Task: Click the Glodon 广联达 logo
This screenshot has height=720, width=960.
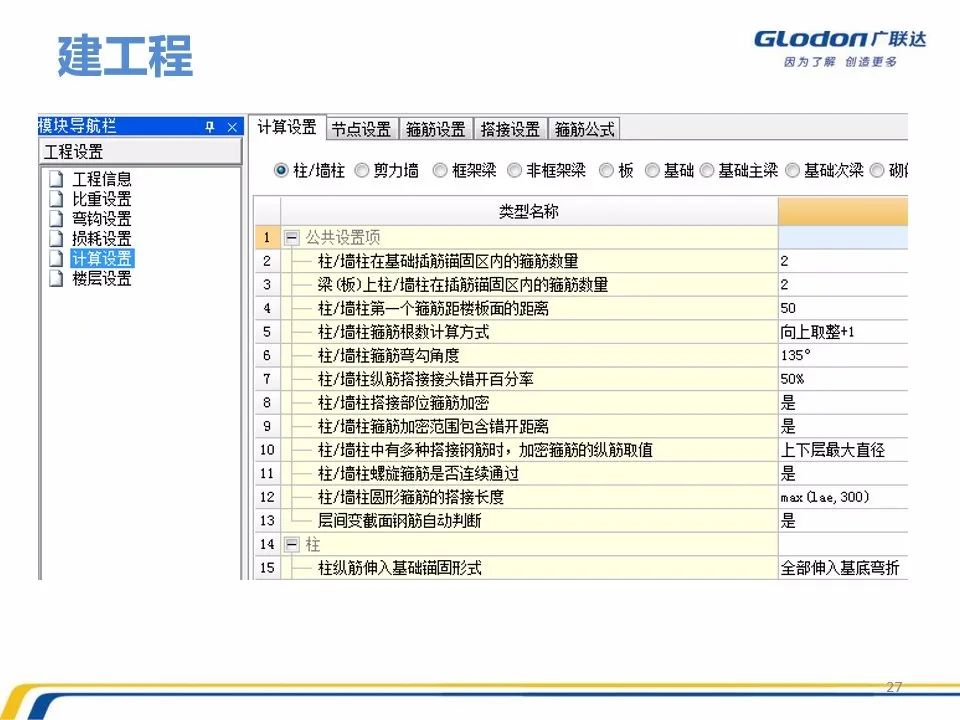Action: (x=838, y=38)
